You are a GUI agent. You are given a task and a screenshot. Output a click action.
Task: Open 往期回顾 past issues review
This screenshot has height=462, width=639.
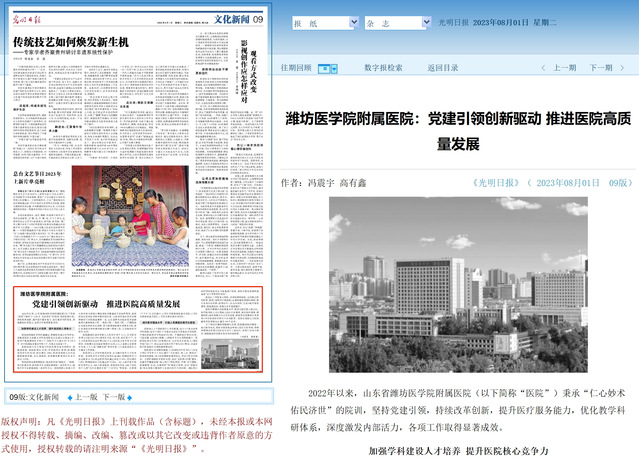296,68
